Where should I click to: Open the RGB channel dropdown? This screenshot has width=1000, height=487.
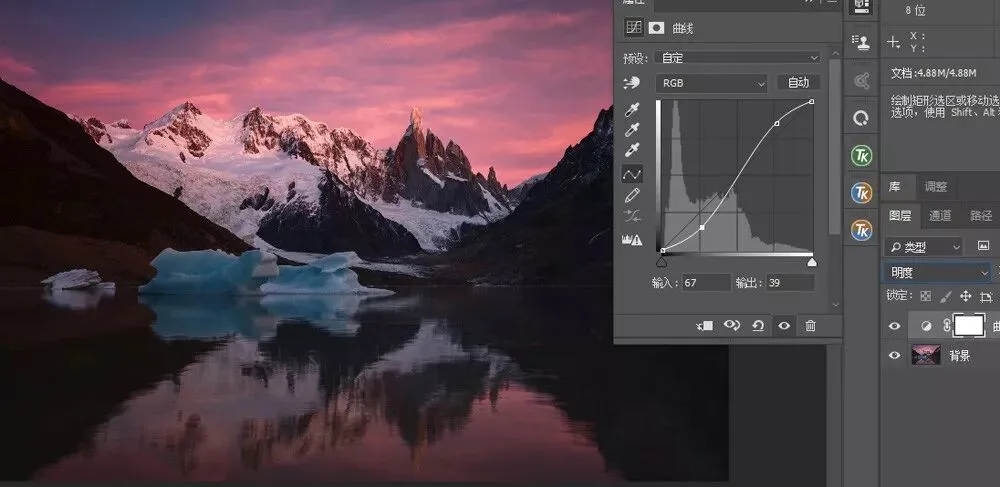tap(711, 83)
